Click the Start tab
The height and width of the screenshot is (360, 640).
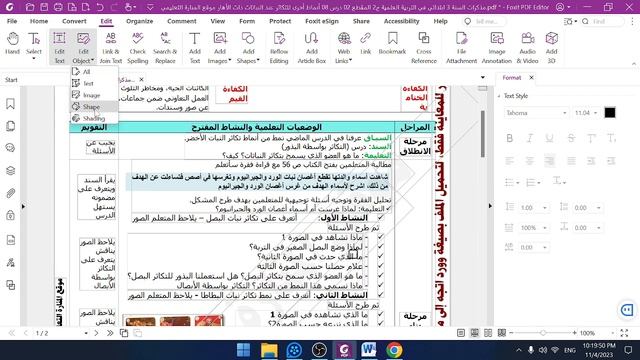pos(11,80)
